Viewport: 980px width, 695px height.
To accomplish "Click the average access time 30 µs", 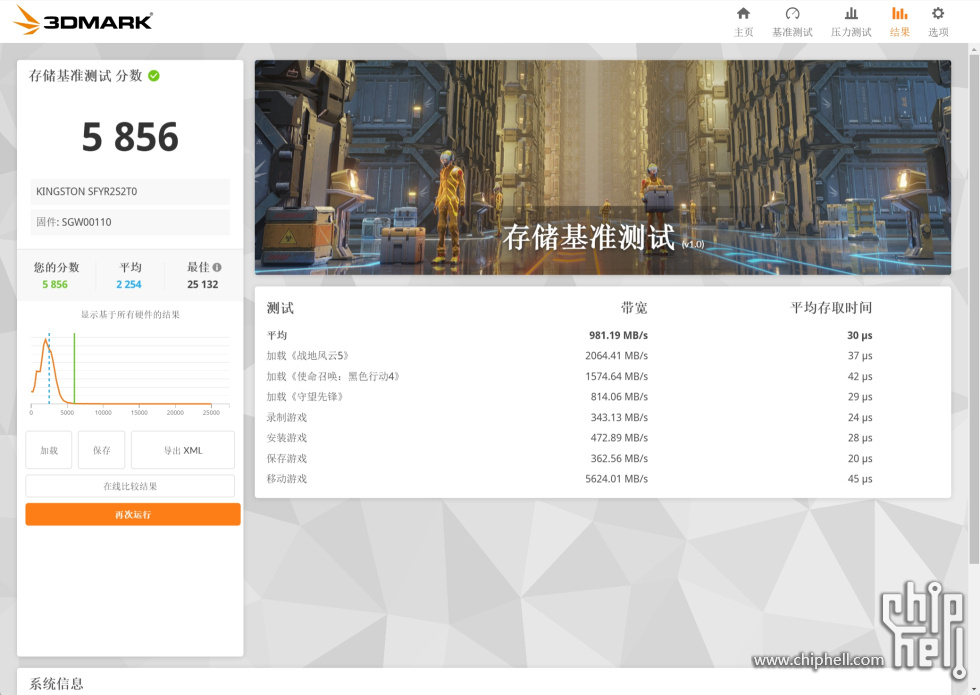I will tap(859, 335).
